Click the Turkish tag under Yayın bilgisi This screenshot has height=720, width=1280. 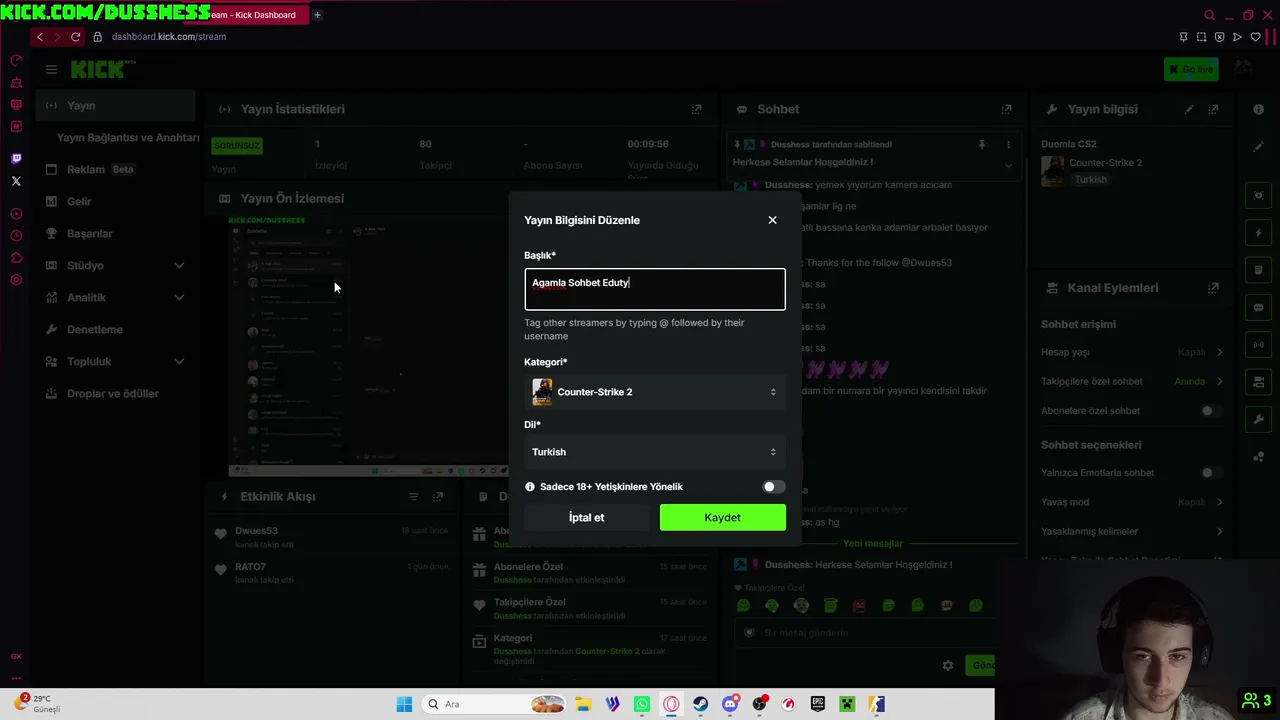(x=1091, y=179)
